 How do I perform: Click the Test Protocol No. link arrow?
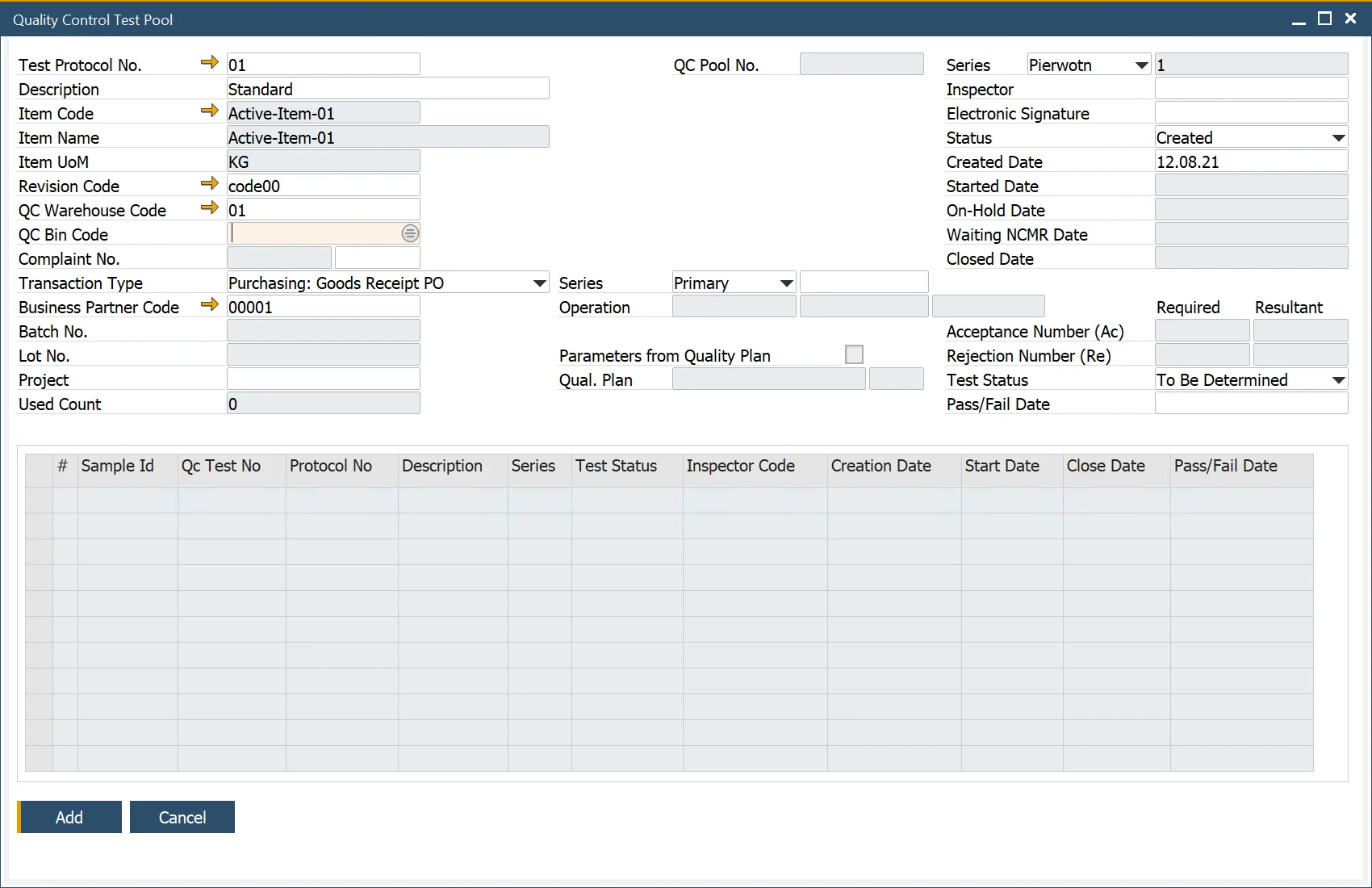(209, 63)
